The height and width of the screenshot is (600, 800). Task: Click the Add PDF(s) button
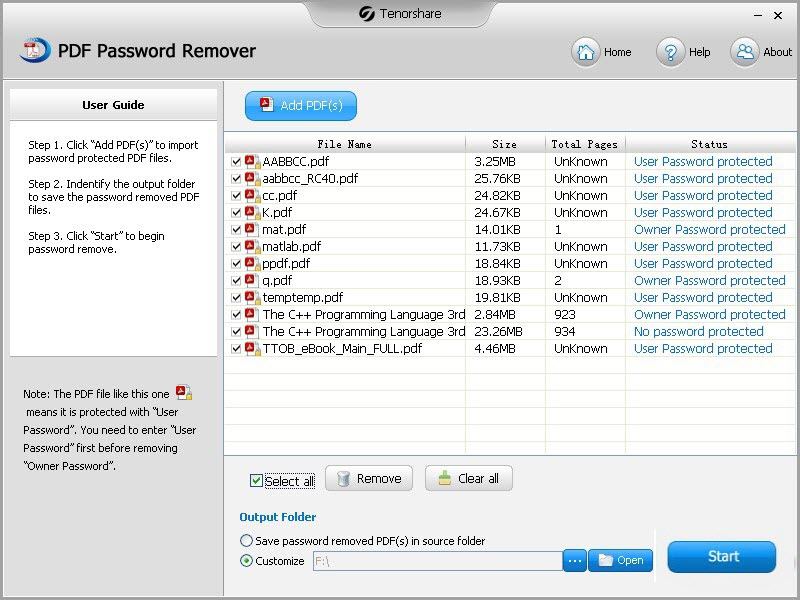click(300, 106)
